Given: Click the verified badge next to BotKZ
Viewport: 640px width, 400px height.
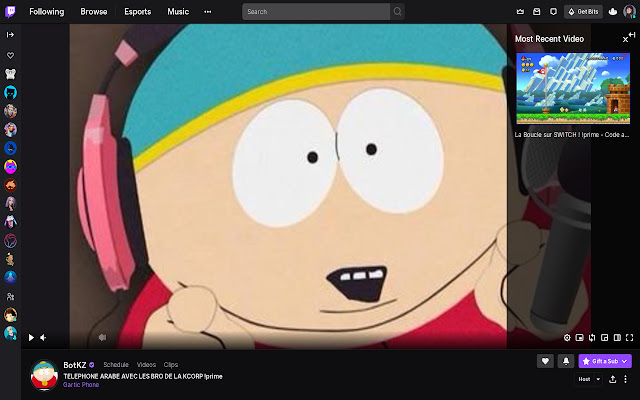Looking at the screenshot, I should (92, 365).
